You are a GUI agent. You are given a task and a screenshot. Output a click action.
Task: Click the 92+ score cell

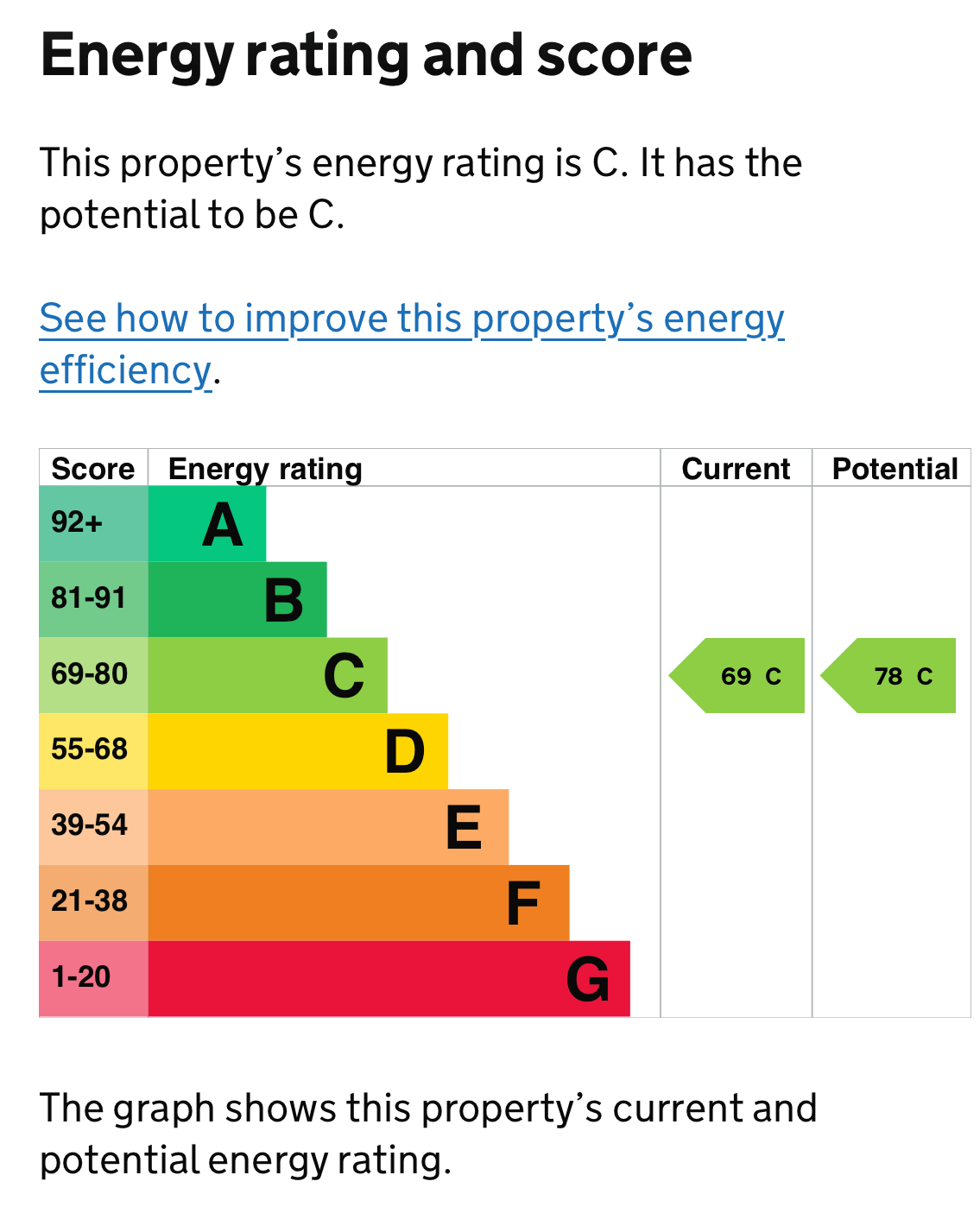(x=93, y=524)
